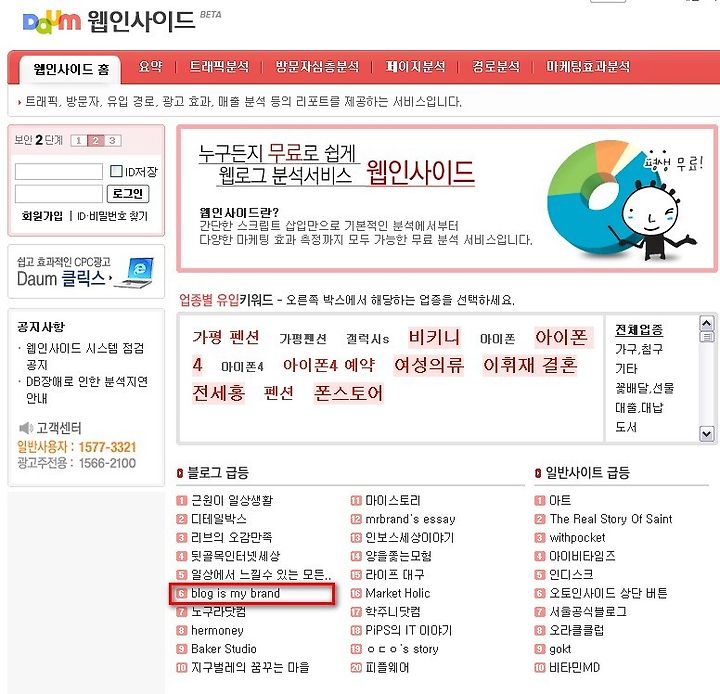720x694 pixels.
Task: Click the Daum logo
Action: [51, 22]
